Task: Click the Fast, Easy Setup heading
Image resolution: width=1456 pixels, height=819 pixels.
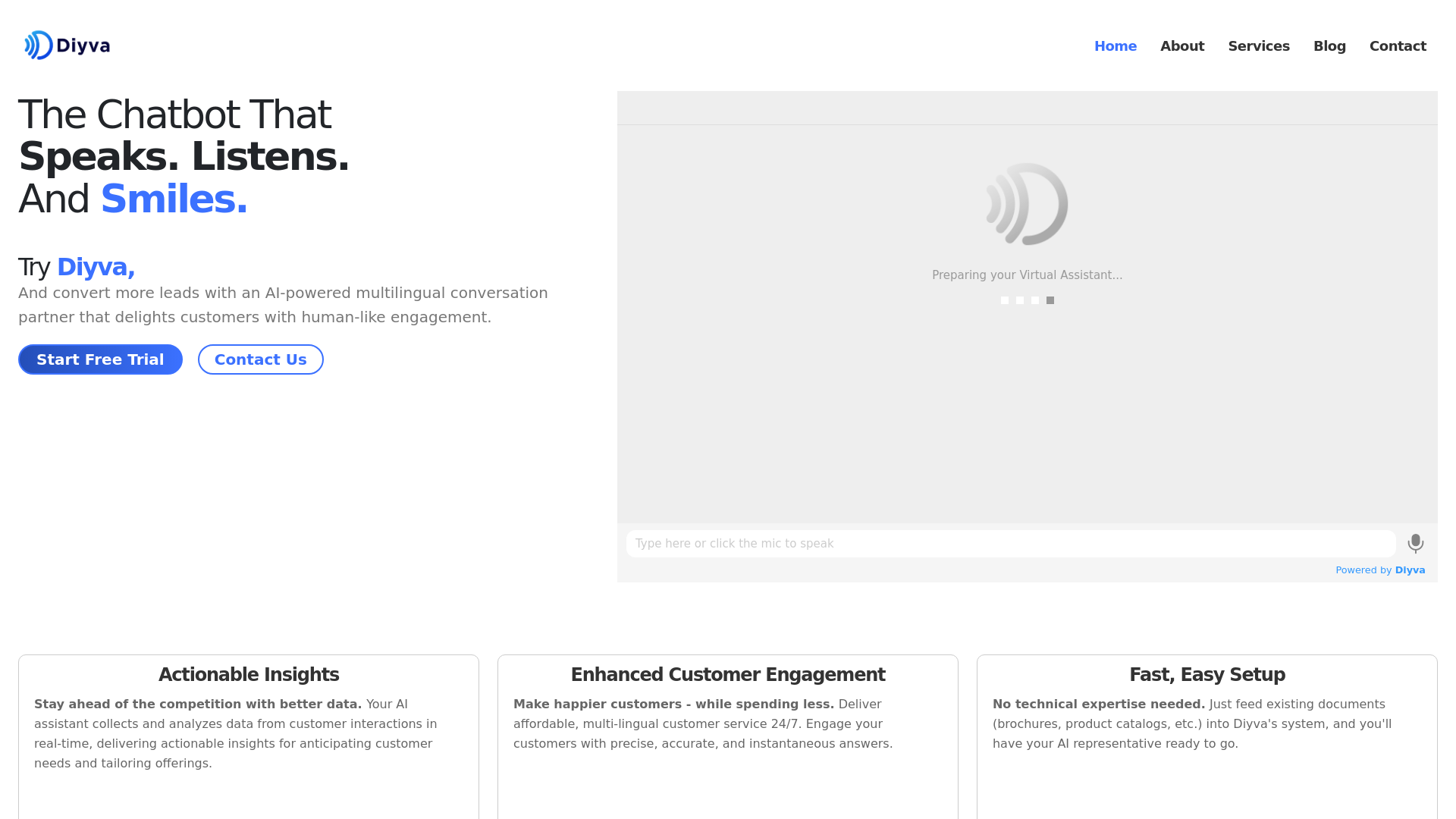Action: click(1207, 675)
